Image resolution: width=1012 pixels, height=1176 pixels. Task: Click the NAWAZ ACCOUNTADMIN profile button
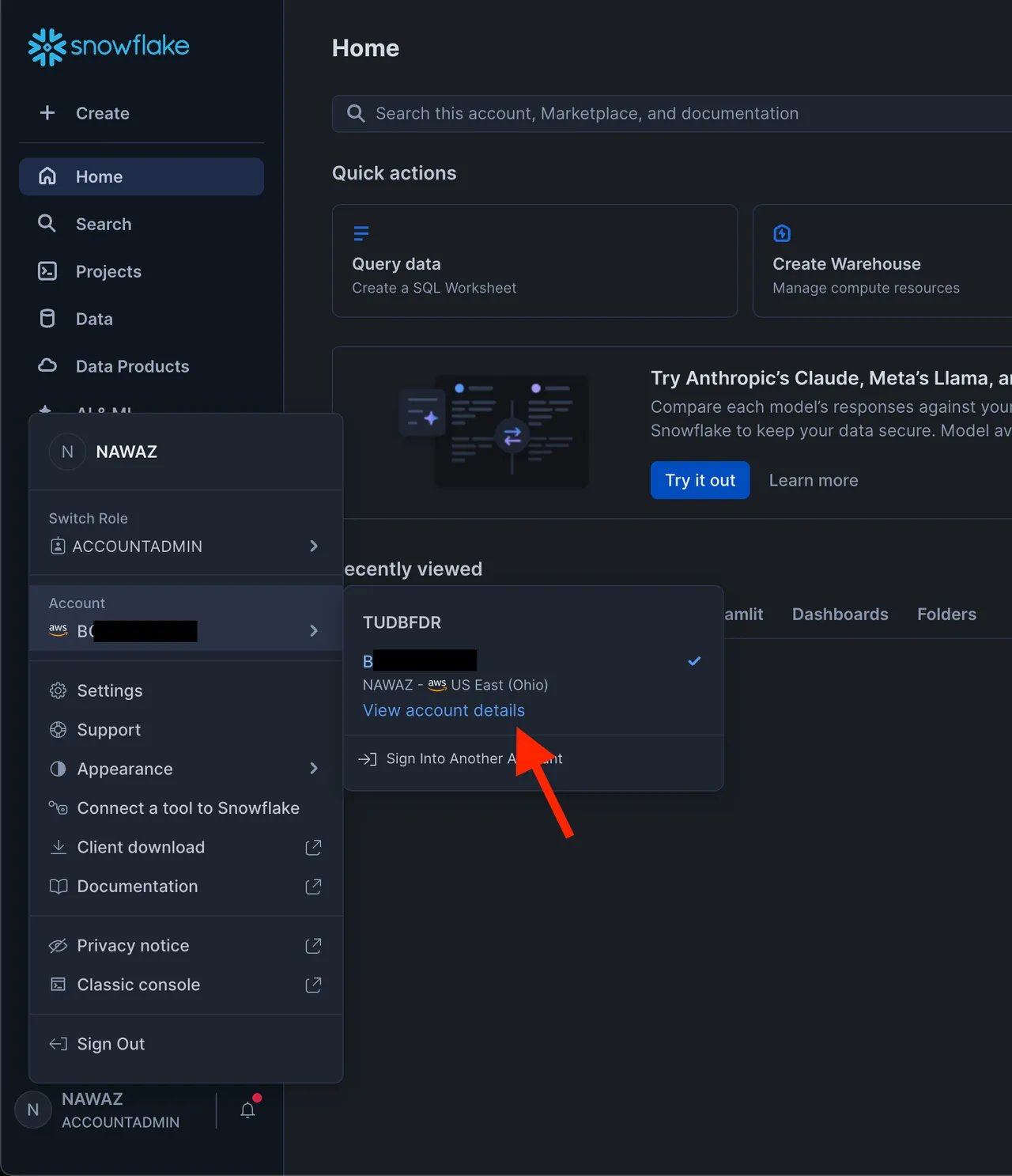point(108,1110)
